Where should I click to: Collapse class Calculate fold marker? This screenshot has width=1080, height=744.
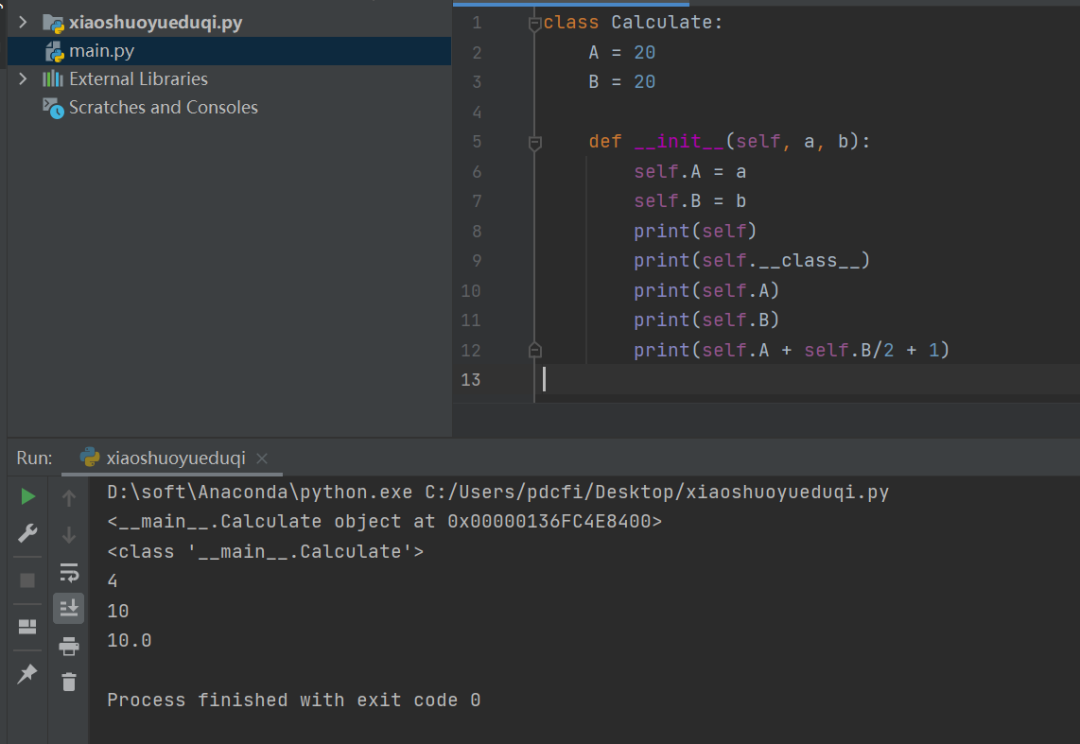pyautogui.click(x=534, y=23)
